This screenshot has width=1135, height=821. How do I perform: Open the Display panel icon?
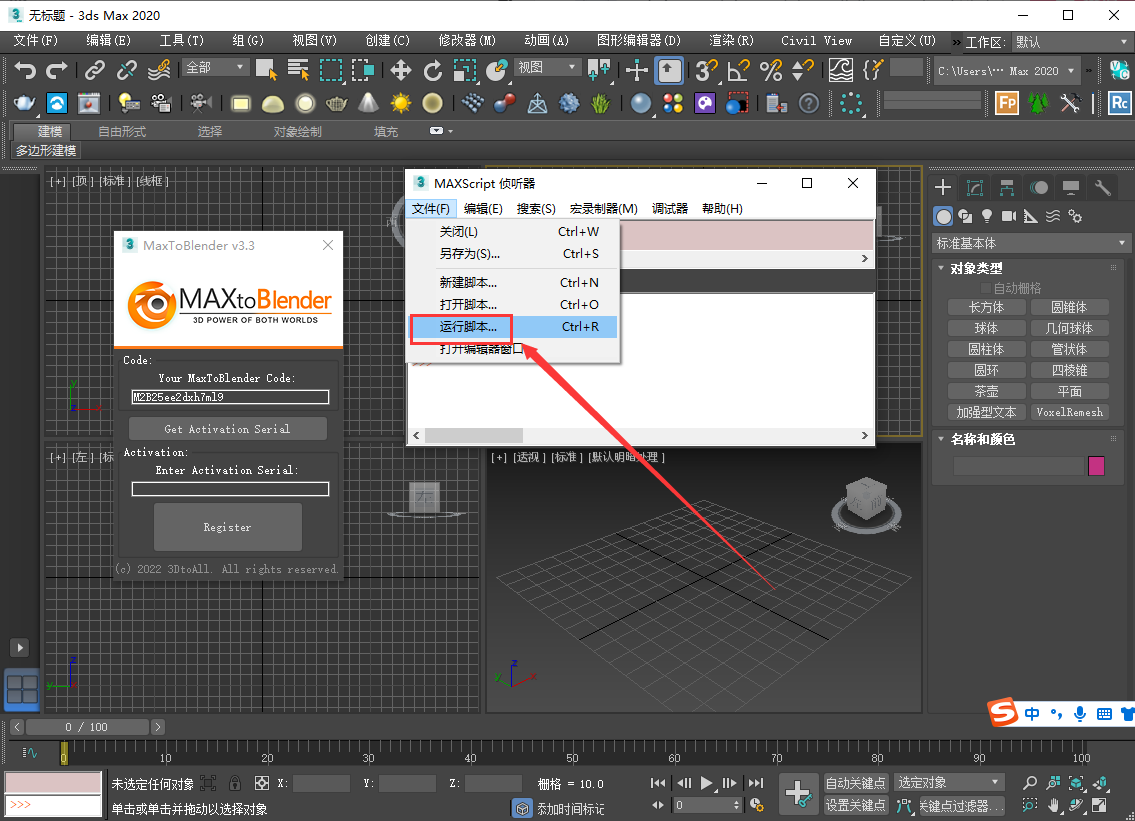(x=1071, y=188)
